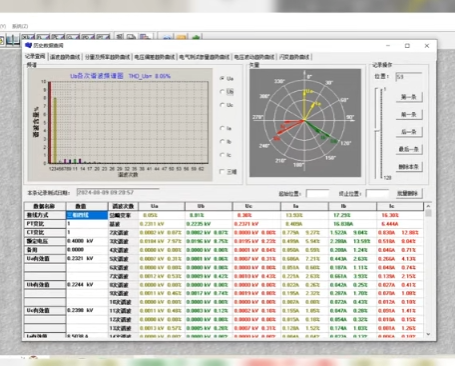Select the Ia spectrum radio button
This screenshot has height=366, width=455.
click(x=222, y=128)
